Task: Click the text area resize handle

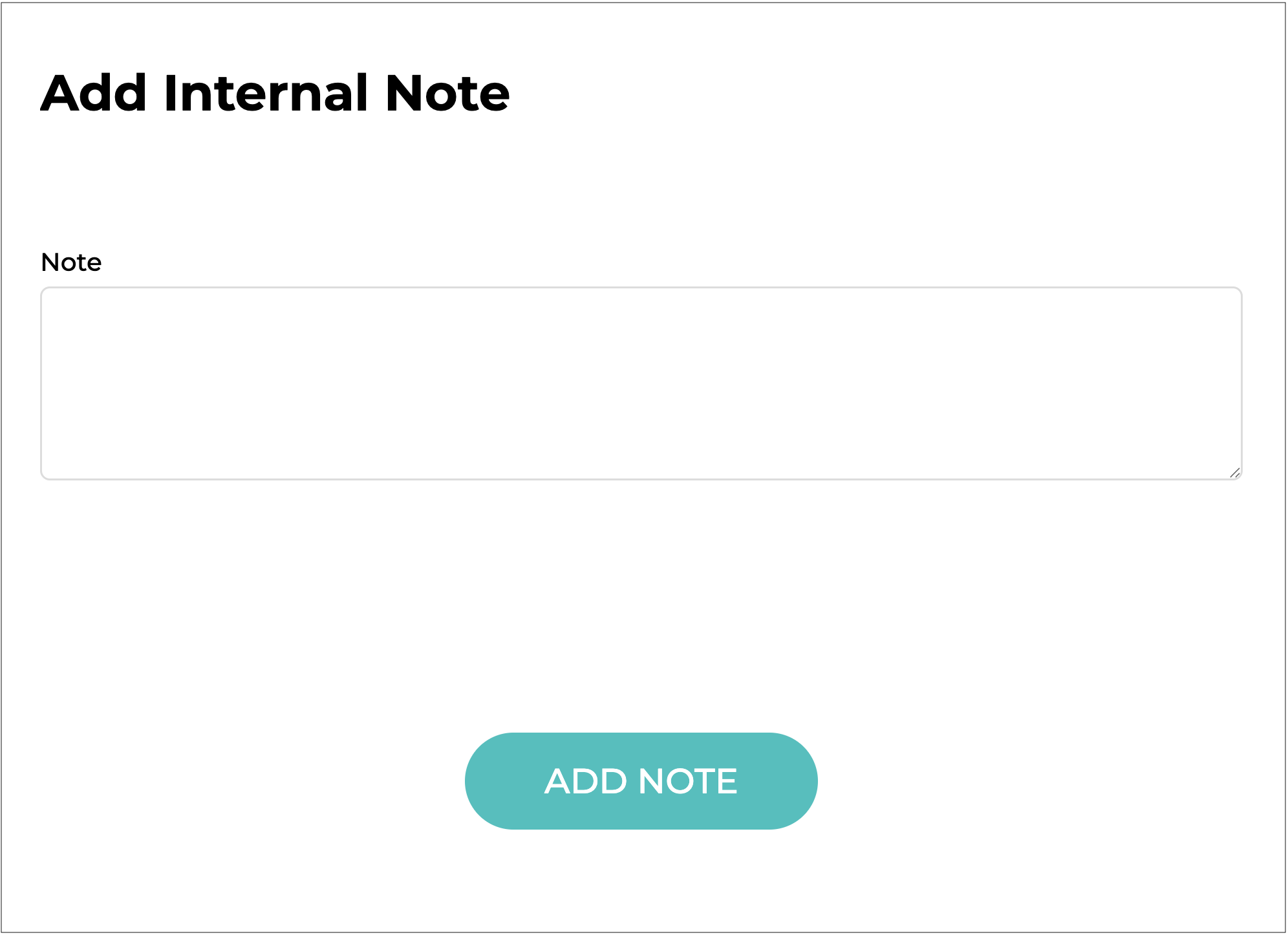Action: (x=1234, y=473)
